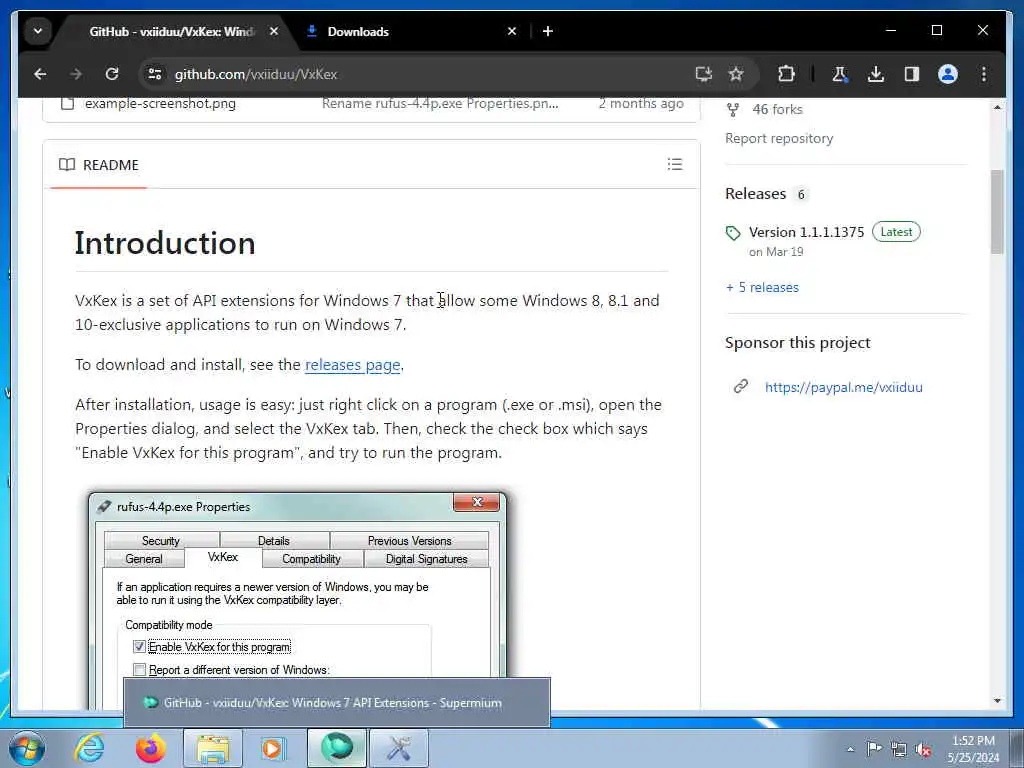Click the install app icon in address bar
1024x768 pixels.
(x=703, y=74)
